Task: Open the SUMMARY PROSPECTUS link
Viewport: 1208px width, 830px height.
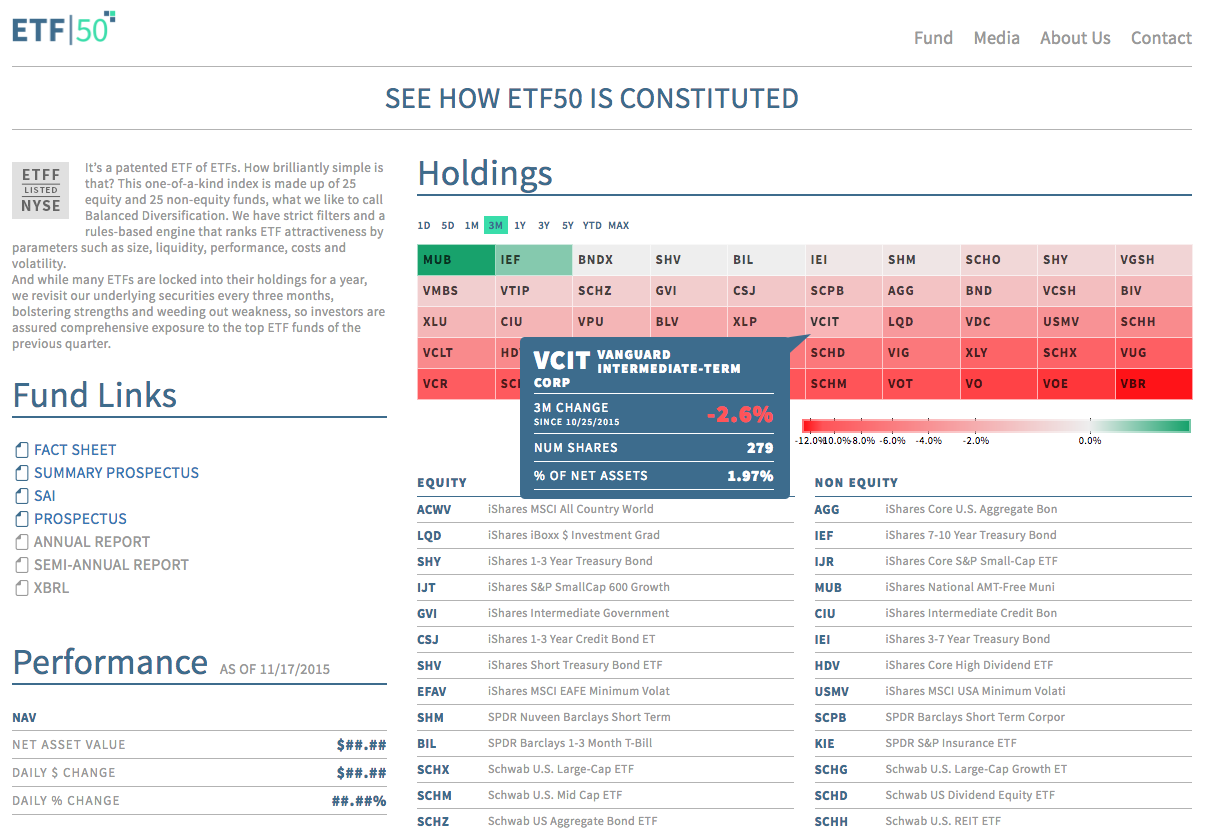Action: [x=116, y=473]
